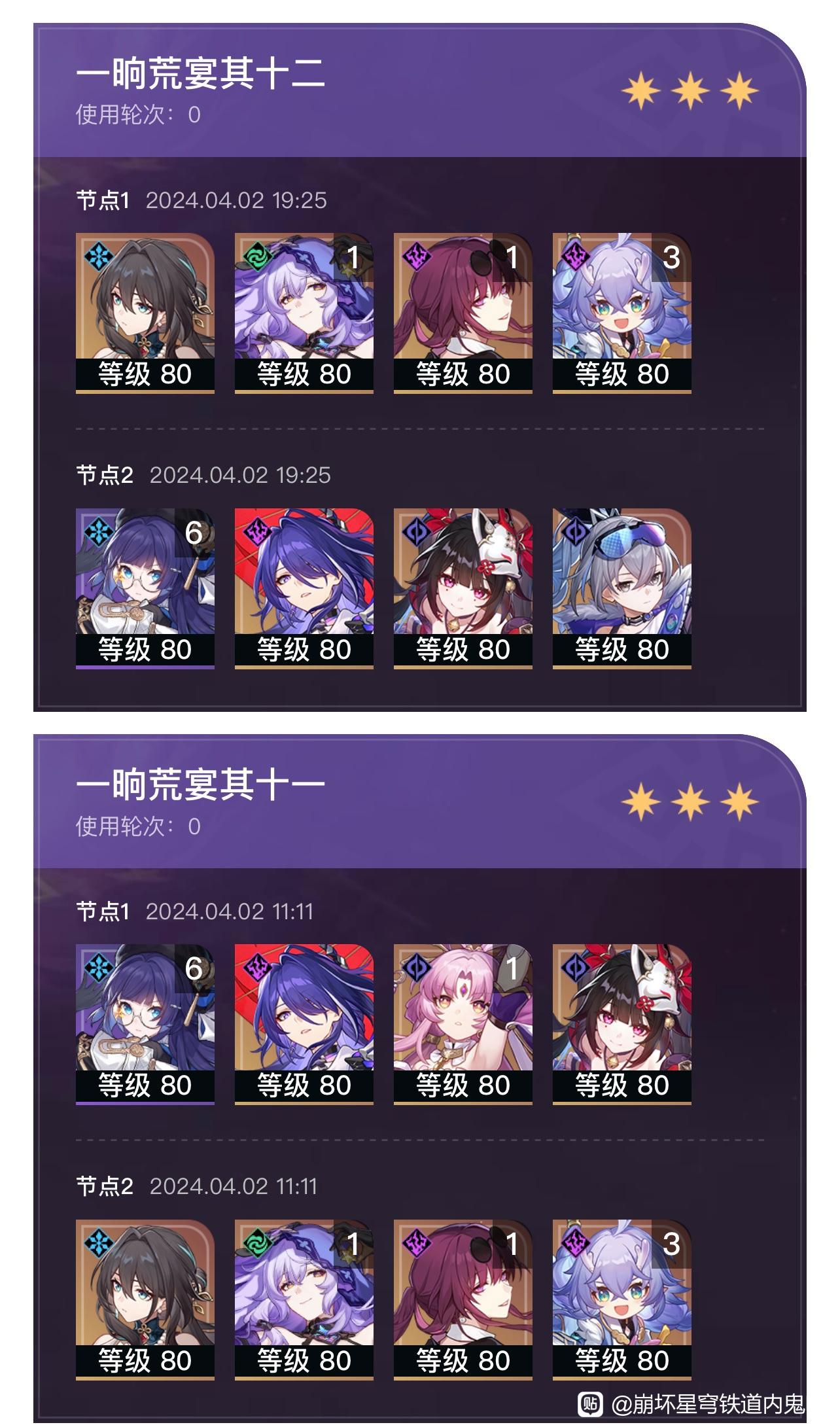Viewport: 840px width, 1427px height.
Task: Click Quantum element icon on Silver Wolf
Action: (576, 531)
